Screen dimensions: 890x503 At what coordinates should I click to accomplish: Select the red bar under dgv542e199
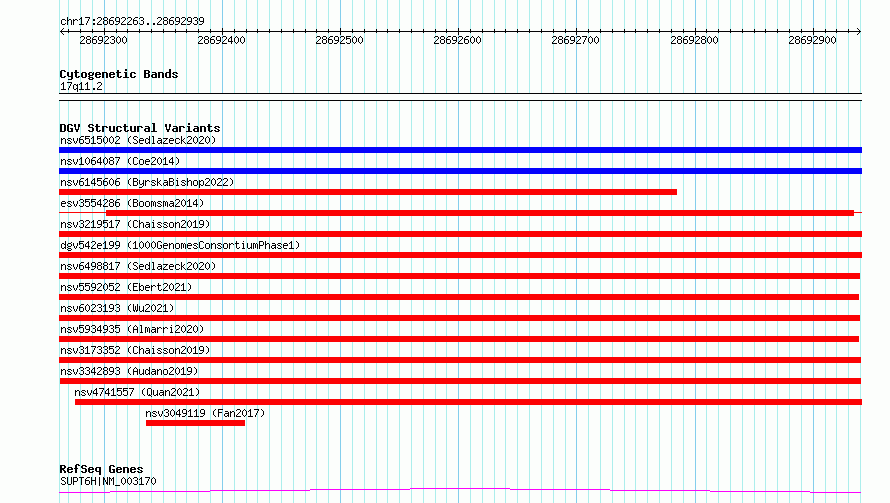[460, 255]
